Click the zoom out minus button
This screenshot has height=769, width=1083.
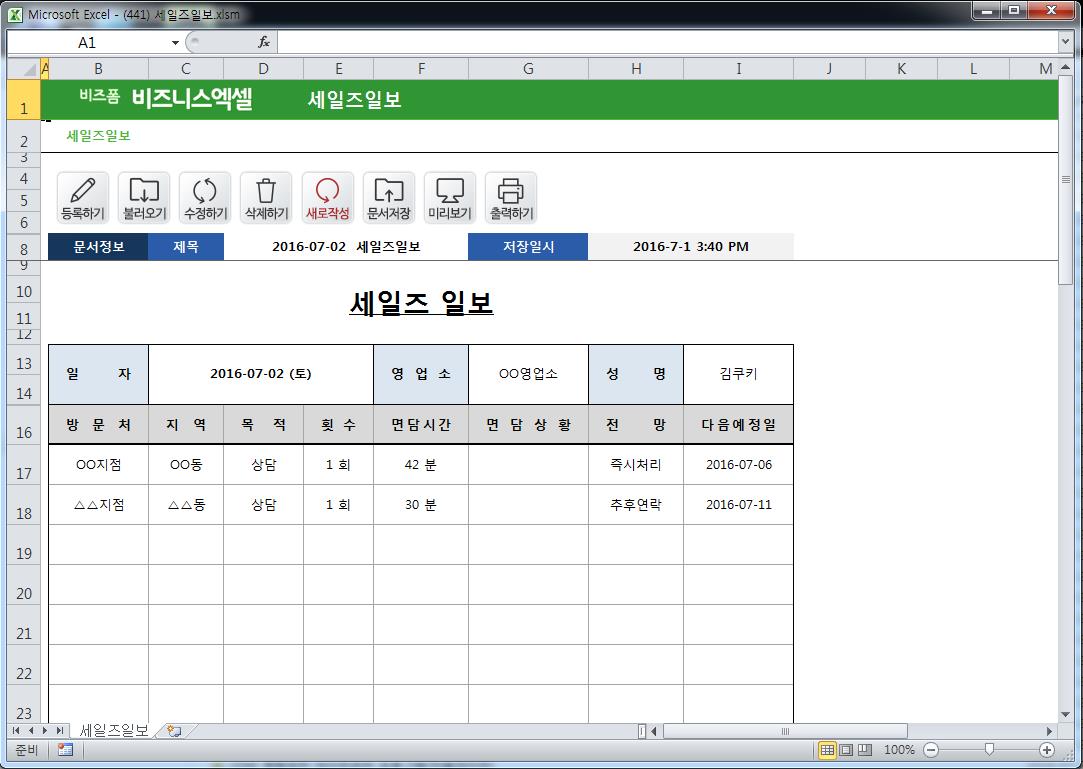(931, 749)
